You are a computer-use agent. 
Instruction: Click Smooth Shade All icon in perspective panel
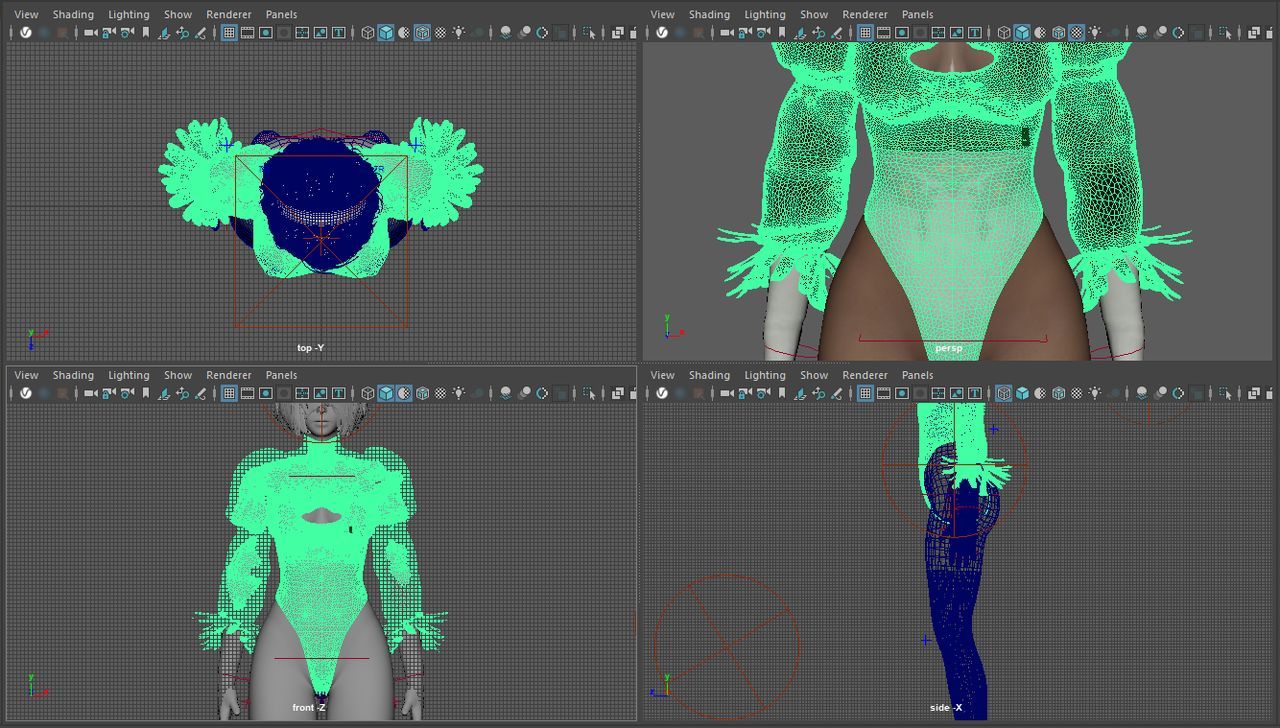[1022, 32]
